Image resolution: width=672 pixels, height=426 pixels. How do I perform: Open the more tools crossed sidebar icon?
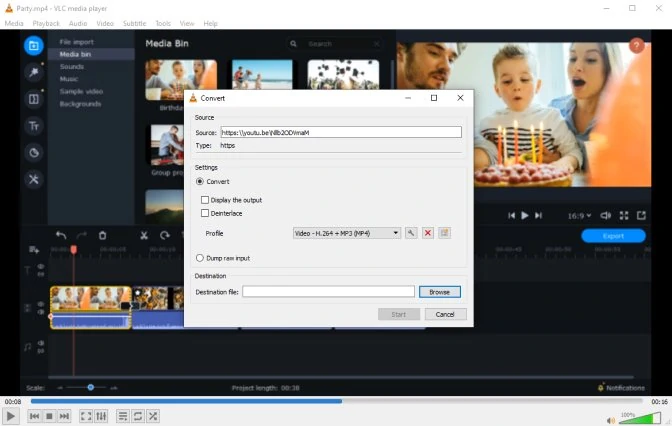tap(34, 179)
